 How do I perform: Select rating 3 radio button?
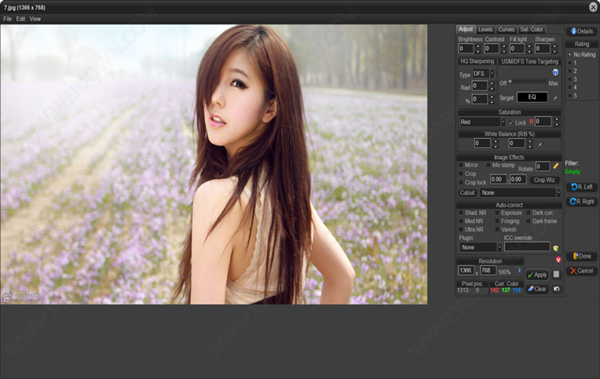(570, 79)
